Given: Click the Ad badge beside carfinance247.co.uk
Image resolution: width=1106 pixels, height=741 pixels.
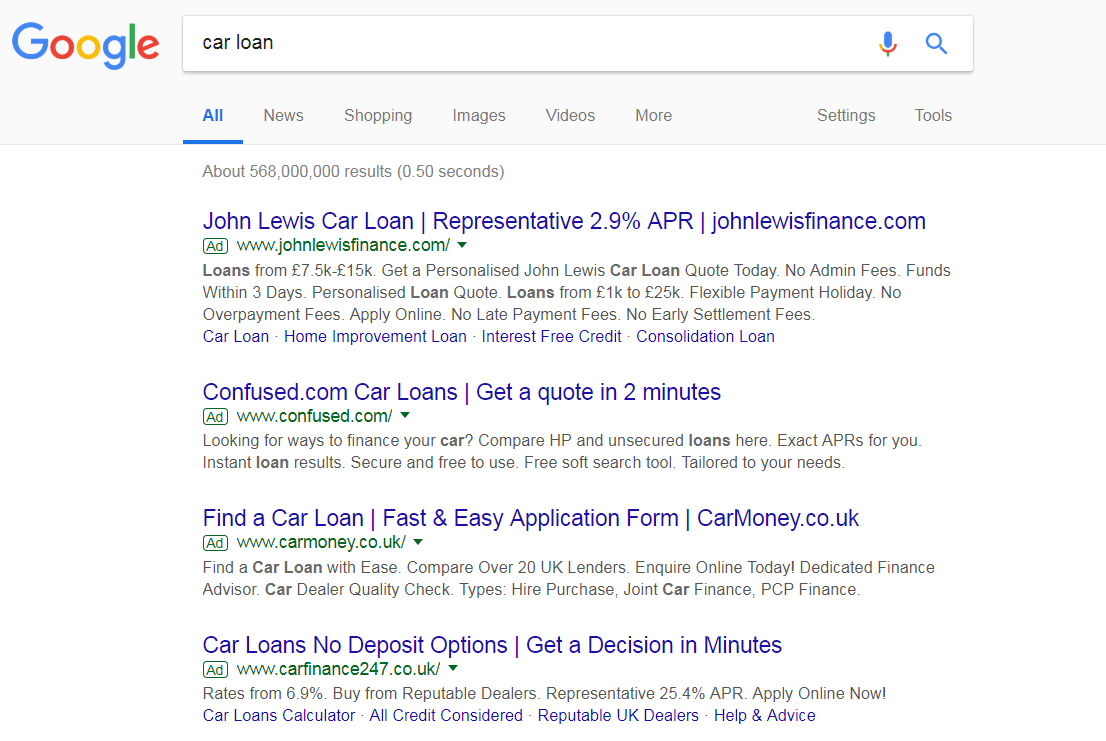Looking at the screenshot, I should point(215,670).
